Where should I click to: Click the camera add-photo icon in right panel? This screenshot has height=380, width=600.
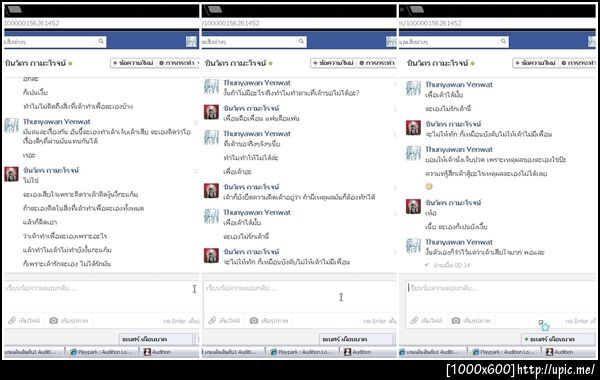pyautogui.click(x=456, y=320)
